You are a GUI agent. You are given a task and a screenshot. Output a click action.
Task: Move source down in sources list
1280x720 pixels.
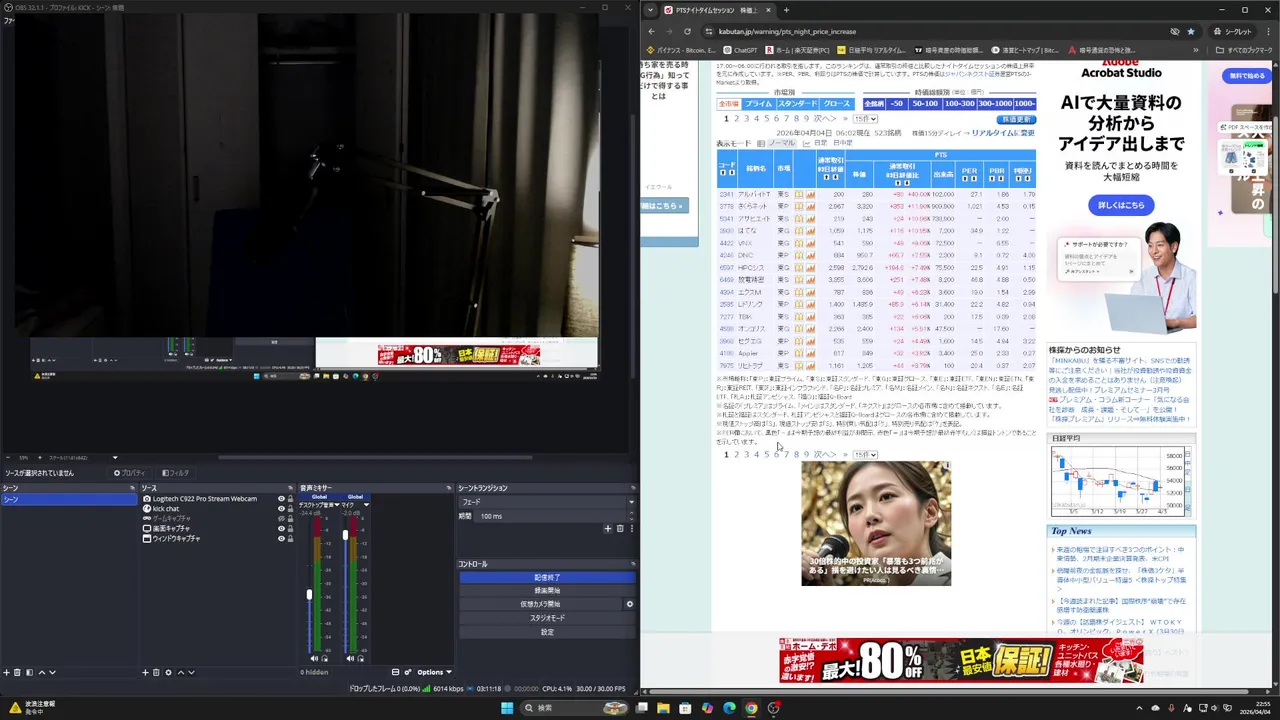coord(191,672)
